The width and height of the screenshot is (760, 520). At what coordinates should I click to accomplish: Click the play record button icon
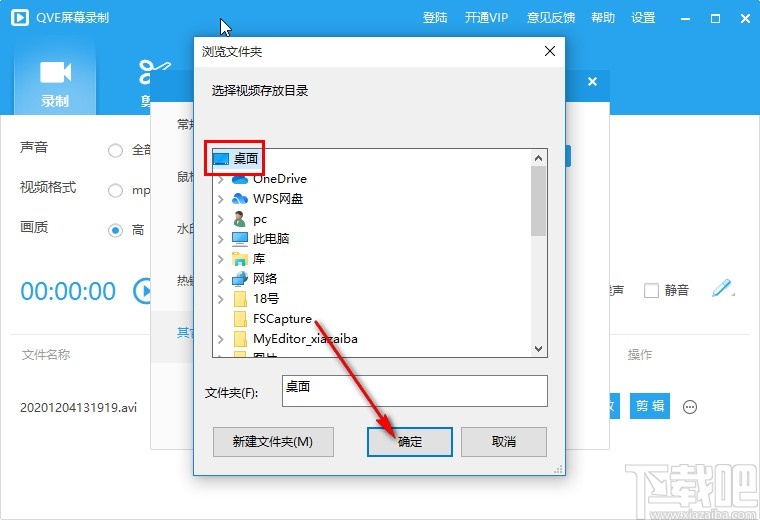click(x=142, y=291)
